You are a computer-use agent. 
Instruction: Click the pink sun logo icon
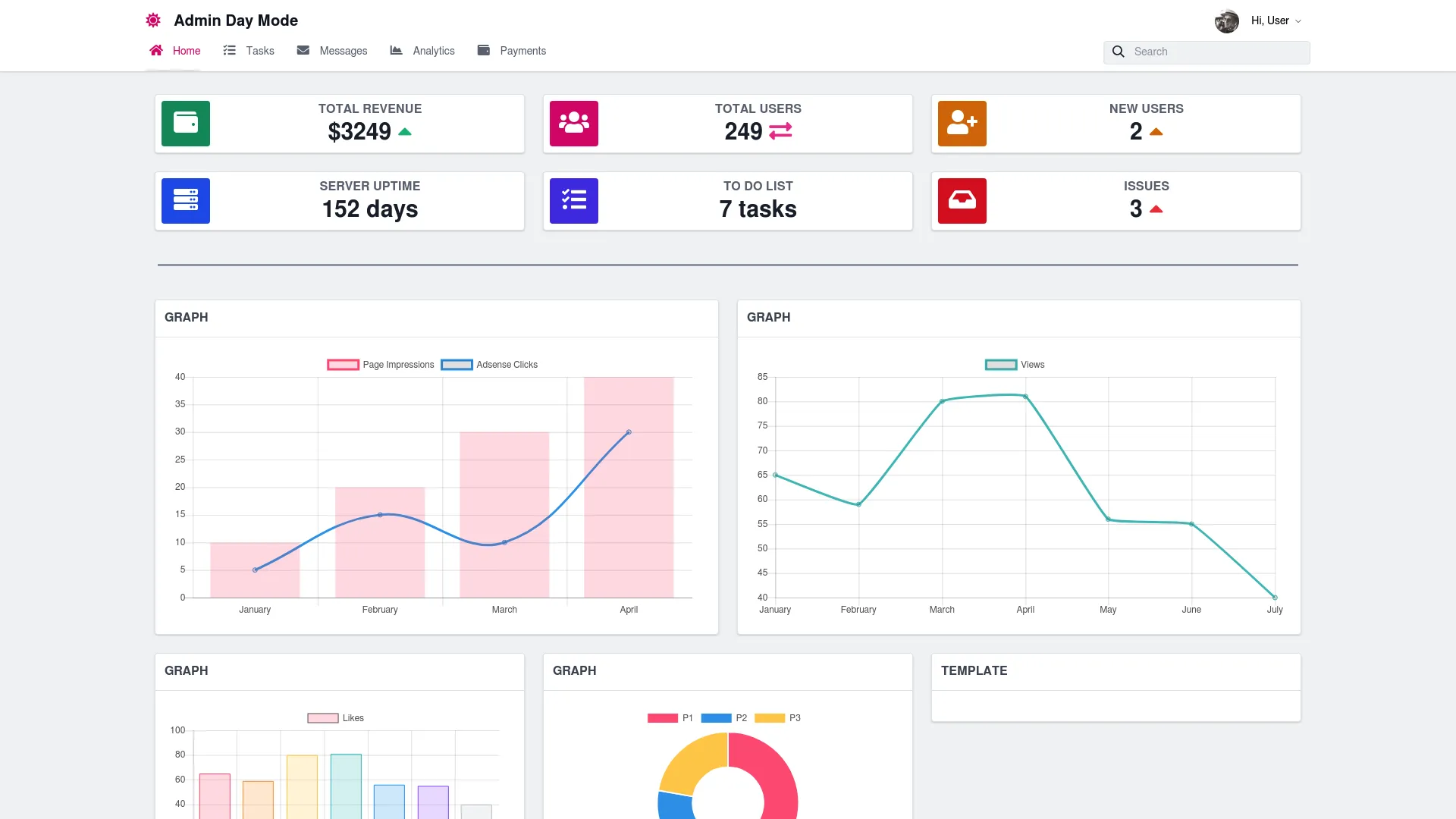153,20
